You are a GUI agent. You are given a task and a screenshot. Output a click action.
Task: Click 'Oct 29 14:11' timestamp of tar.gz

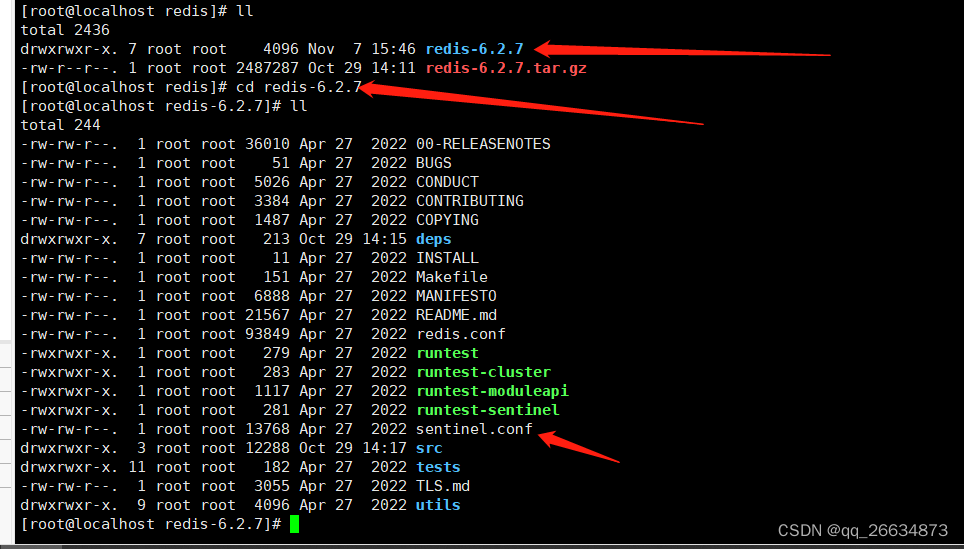(362, 68)
